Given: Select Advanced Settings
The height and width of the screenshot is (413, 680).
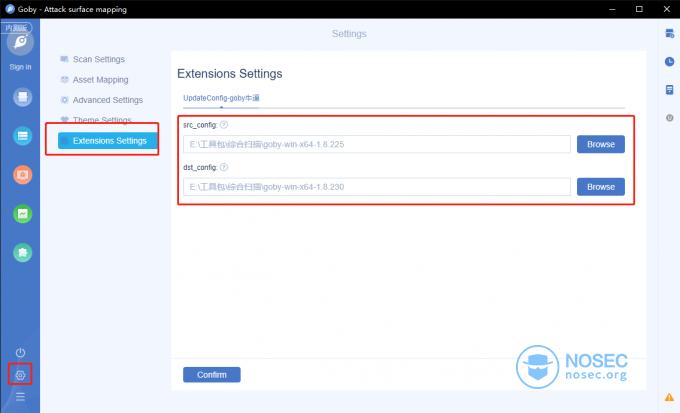Looking at the screenshot, I should [101, 100].
